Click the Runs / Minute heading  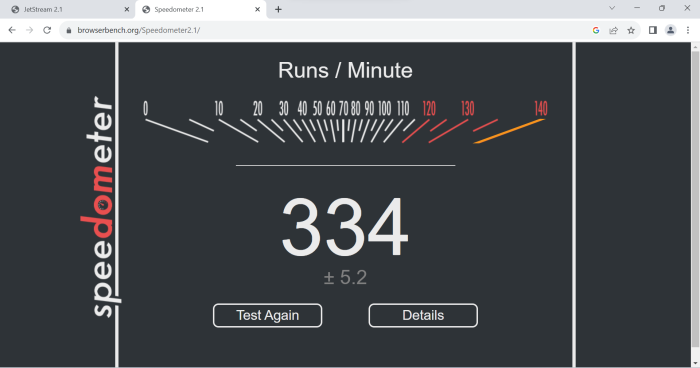pos(345,70)
